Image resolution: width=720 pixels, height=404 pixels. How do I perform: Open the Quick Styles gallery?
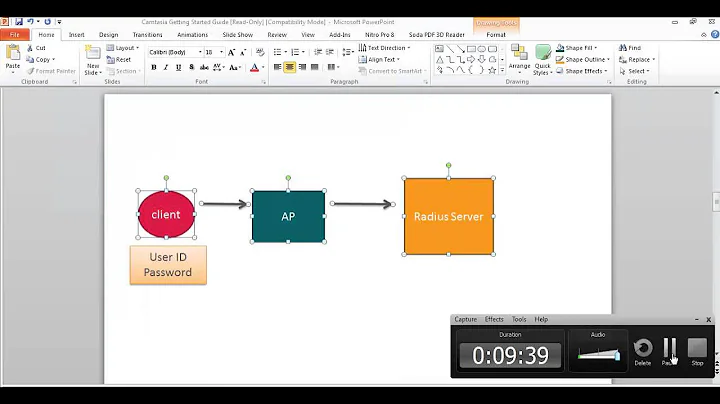click(543, 60)
